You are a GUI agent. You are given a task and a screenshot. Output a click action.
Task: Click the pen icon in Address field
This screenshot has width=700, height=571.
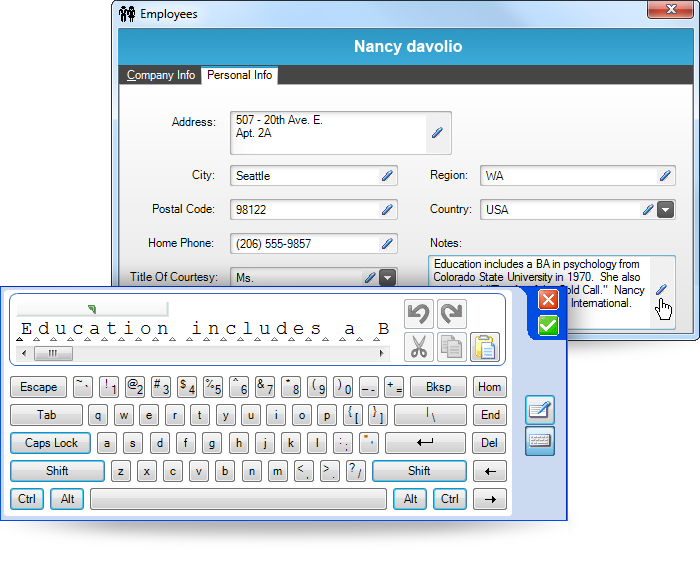pos(437,133)
